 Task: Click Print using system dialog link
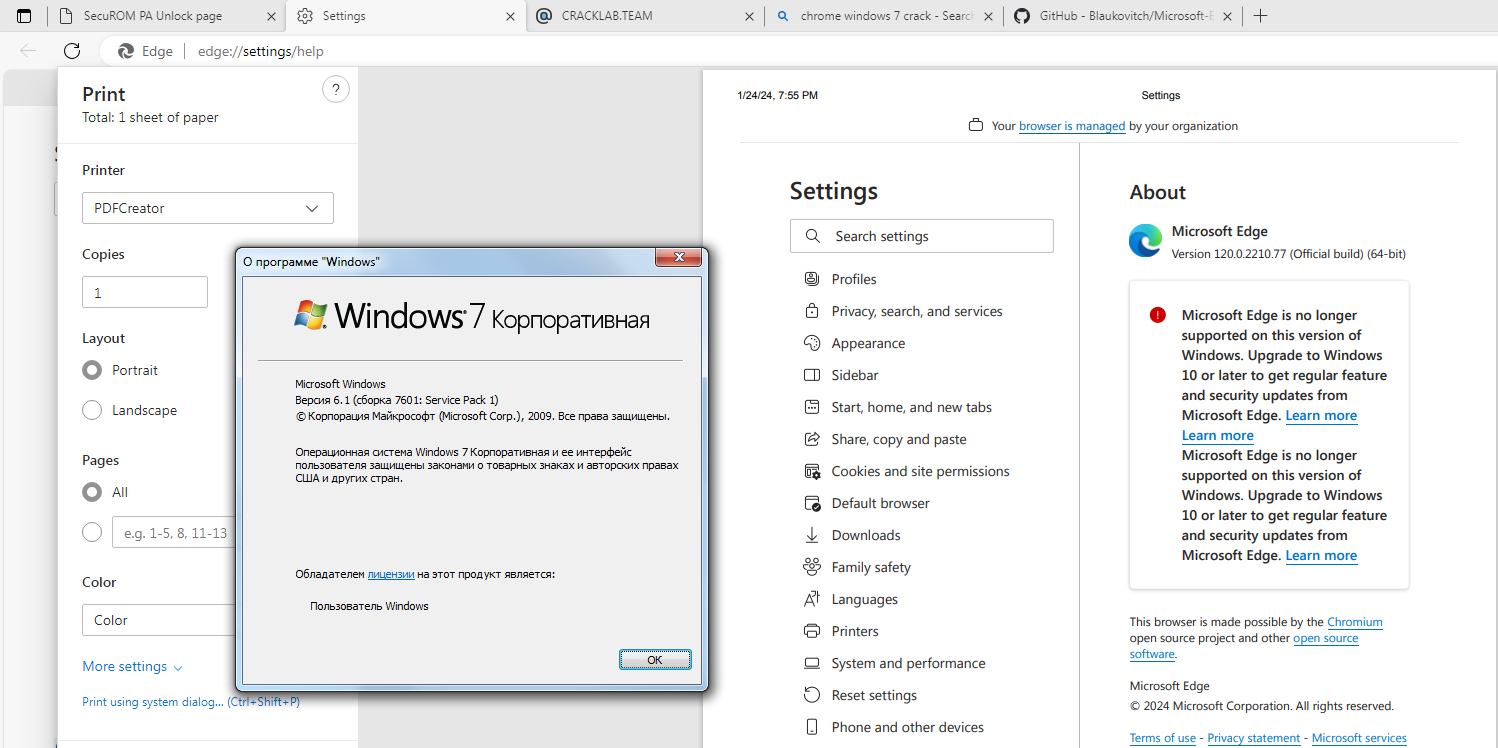tap(191, 702)
